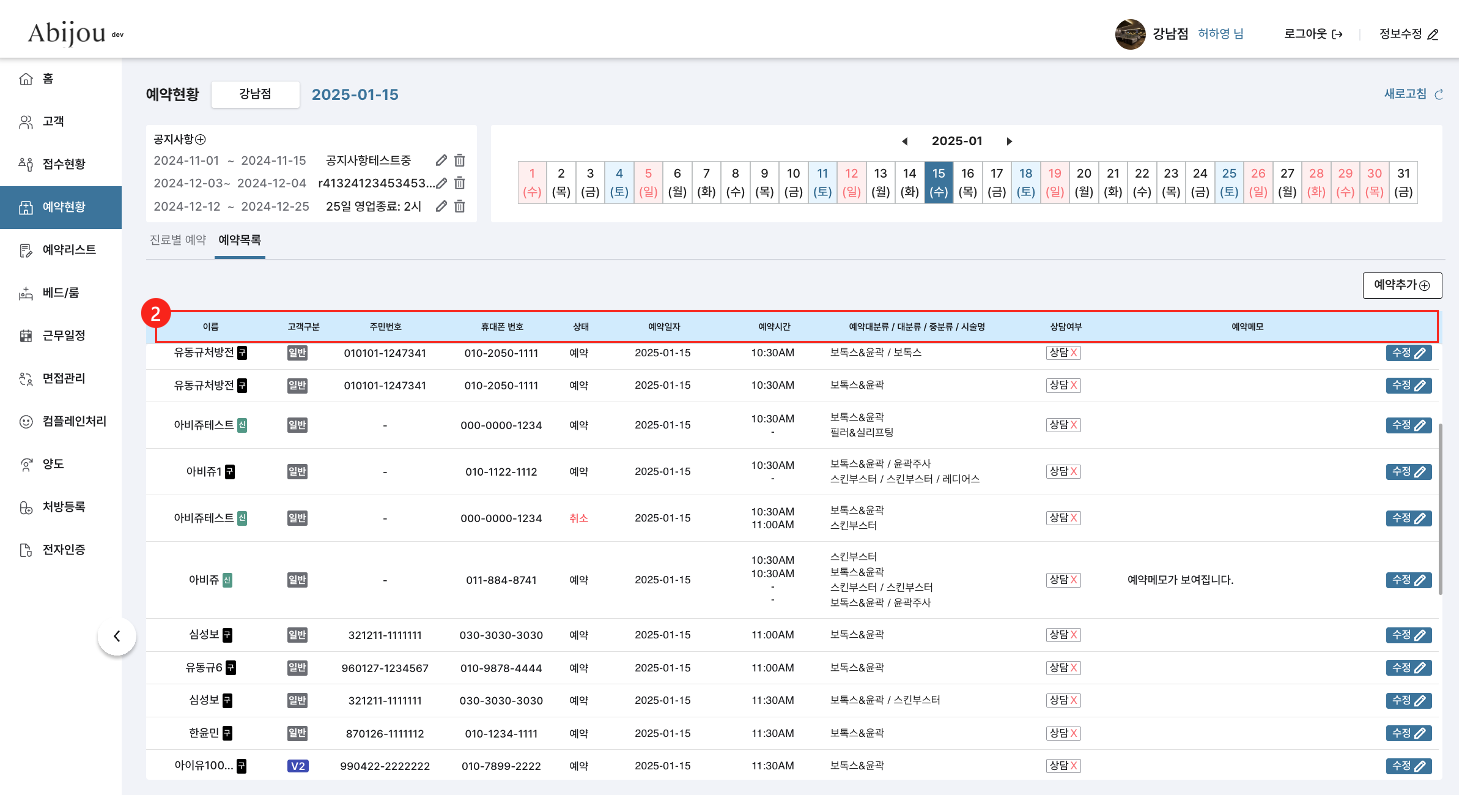Toggle 상담 X checkbox for 심성보 11:00AM row
The height and width of the screenshot is (795, 1459).
pos(1063,635)
